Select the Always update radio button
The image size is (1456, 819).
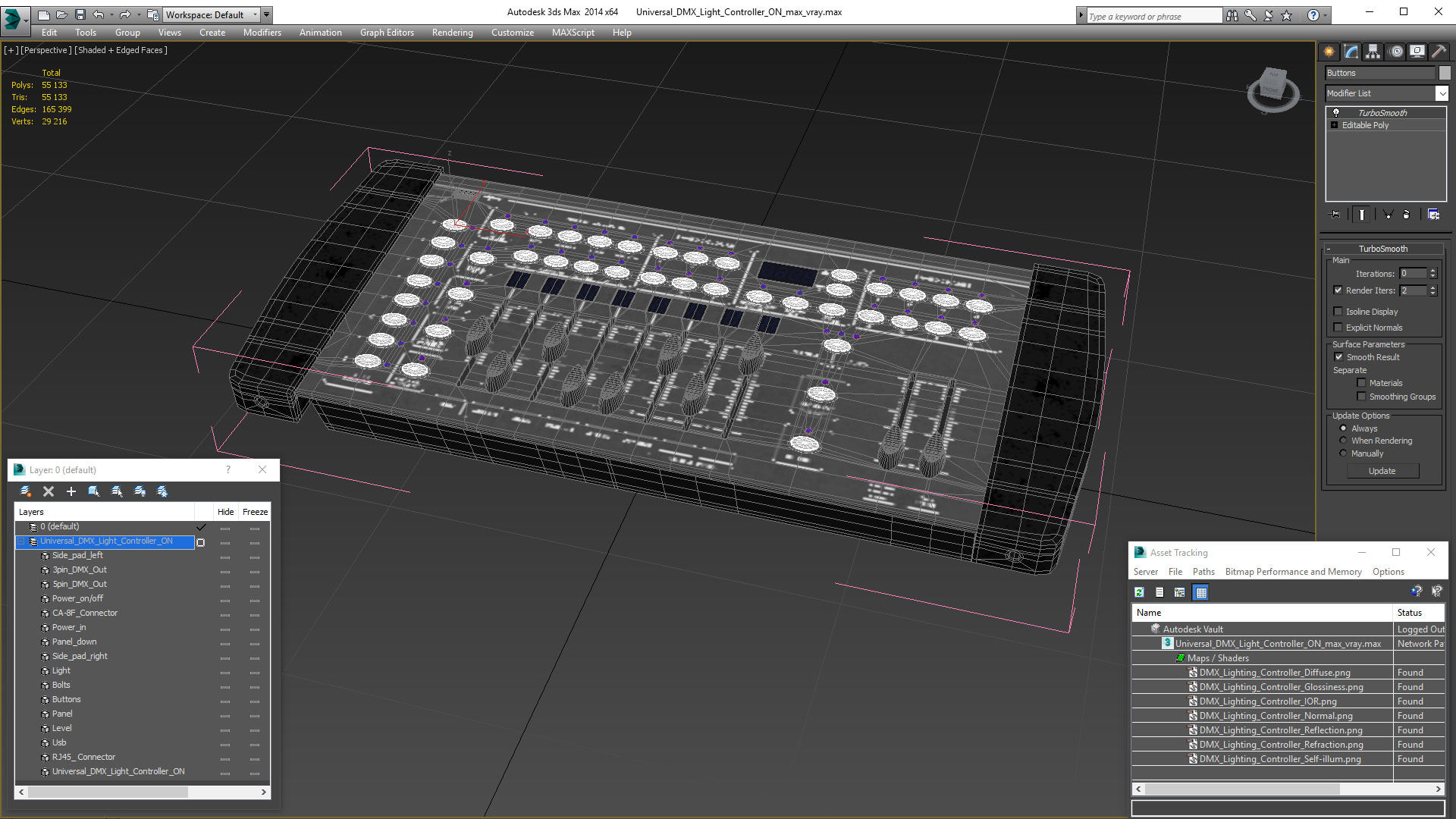point(1343,428)
